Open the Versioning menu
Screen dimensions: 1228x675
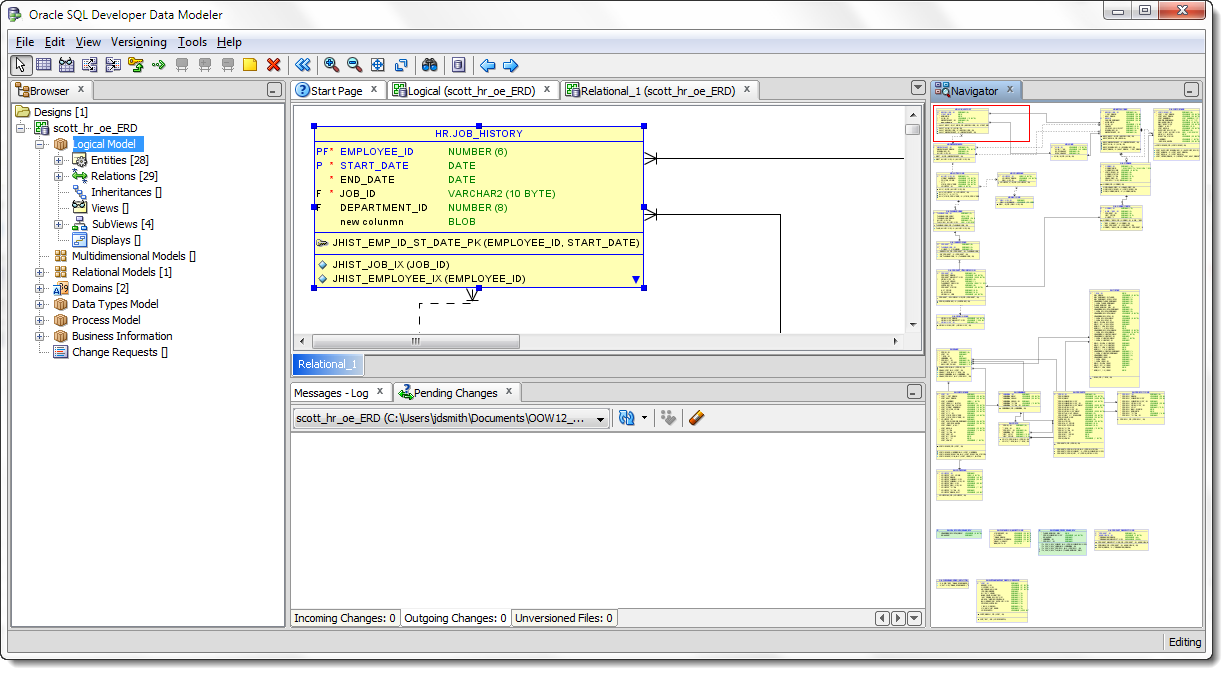(139, 42)
